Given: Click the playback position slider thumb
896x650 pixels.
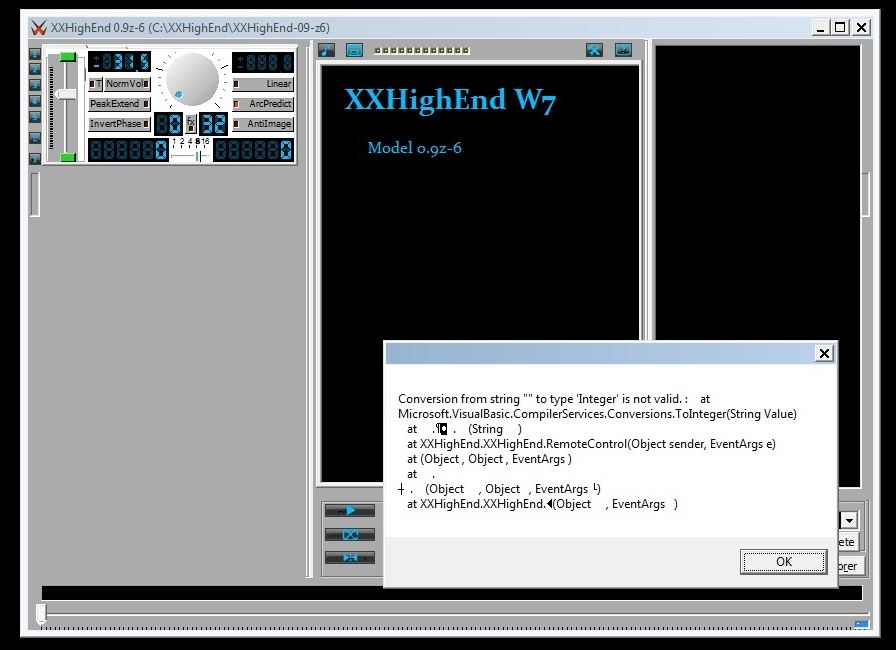Looking at the screenshot, I should [x=41, y=614].
